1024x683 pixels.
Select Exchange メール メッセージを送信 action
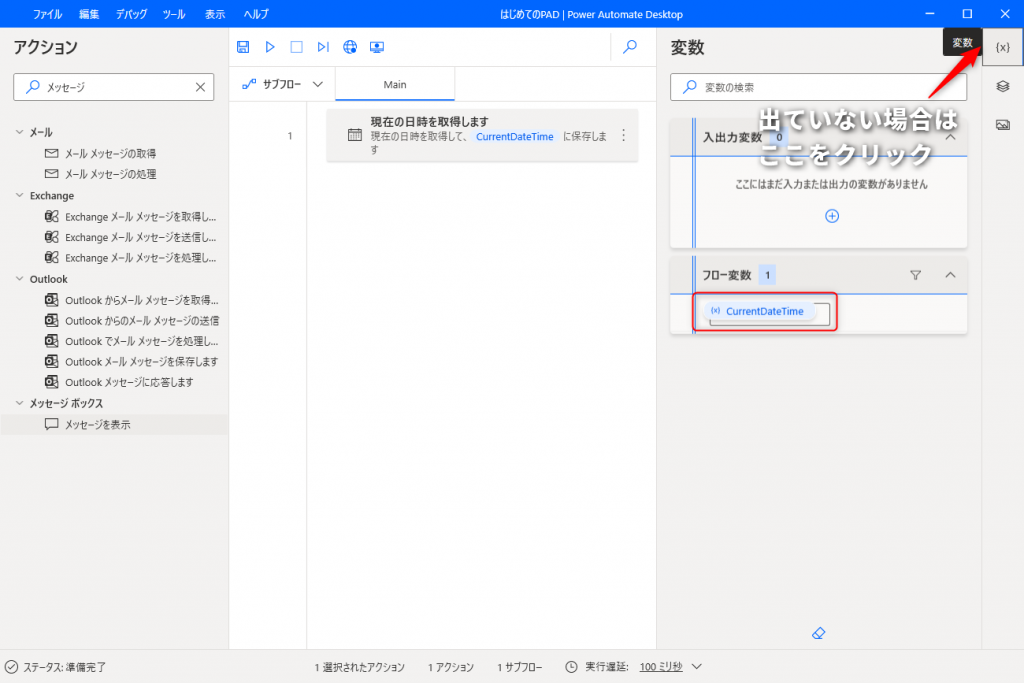[x=131, y=237]
